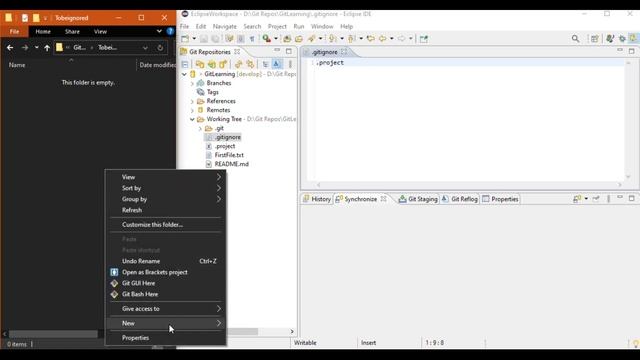Click Add existing Git repository icon
The height and width of the screenshot is (360, 640).
(200, 64)
